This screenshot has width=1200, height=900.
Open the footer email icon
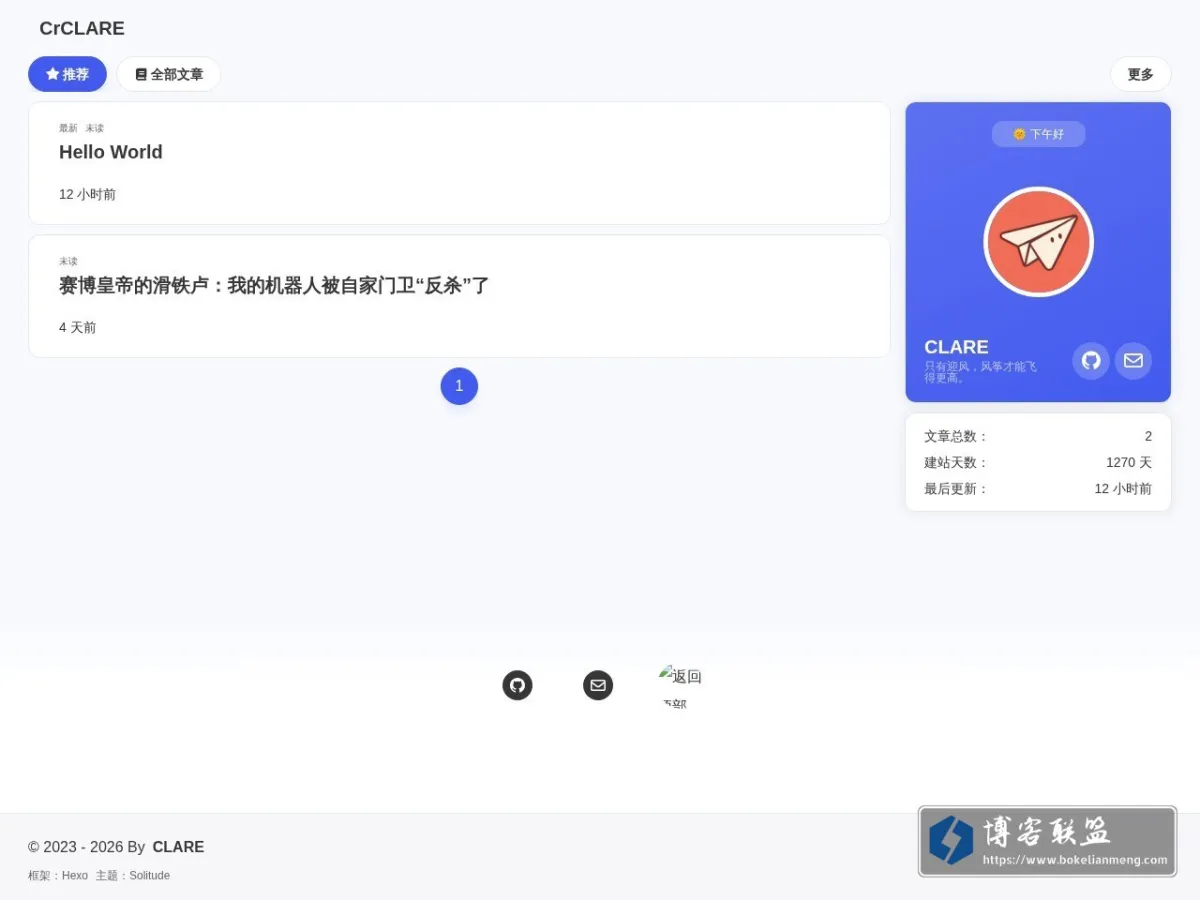[598, 685]
